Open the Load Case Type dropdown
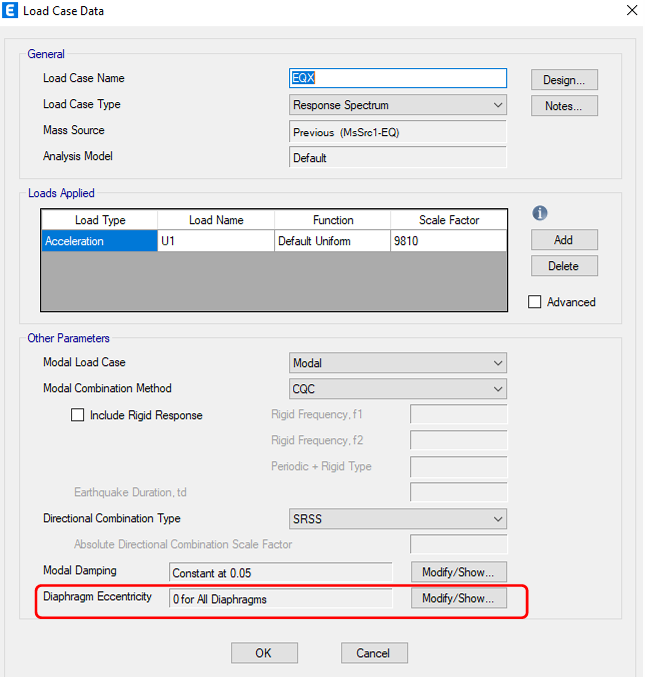The image size is (645, 677). pyautogui.click(x=397, y=105)
